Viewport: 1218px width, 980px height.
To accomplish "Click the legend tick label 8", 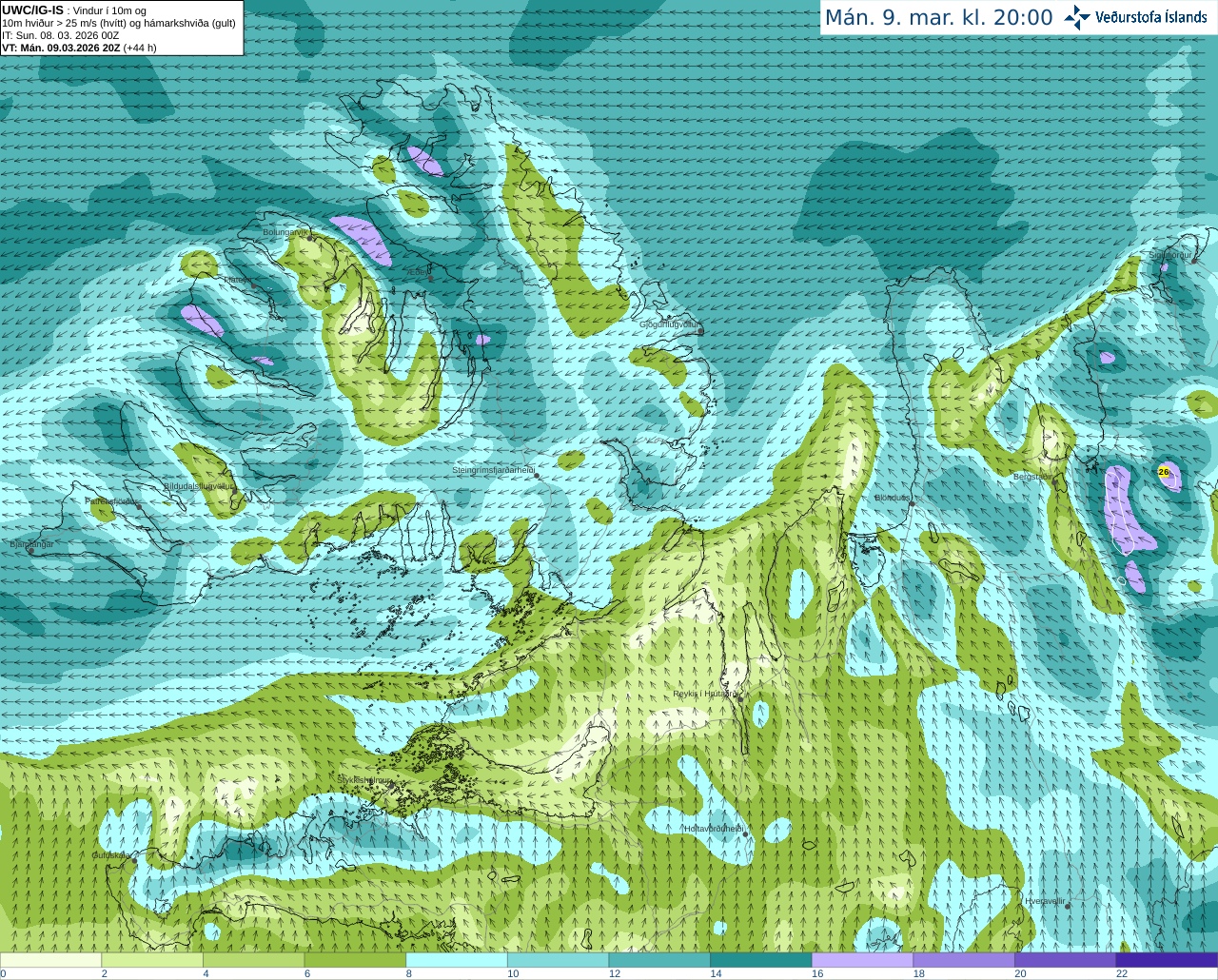I will point(409,973).
